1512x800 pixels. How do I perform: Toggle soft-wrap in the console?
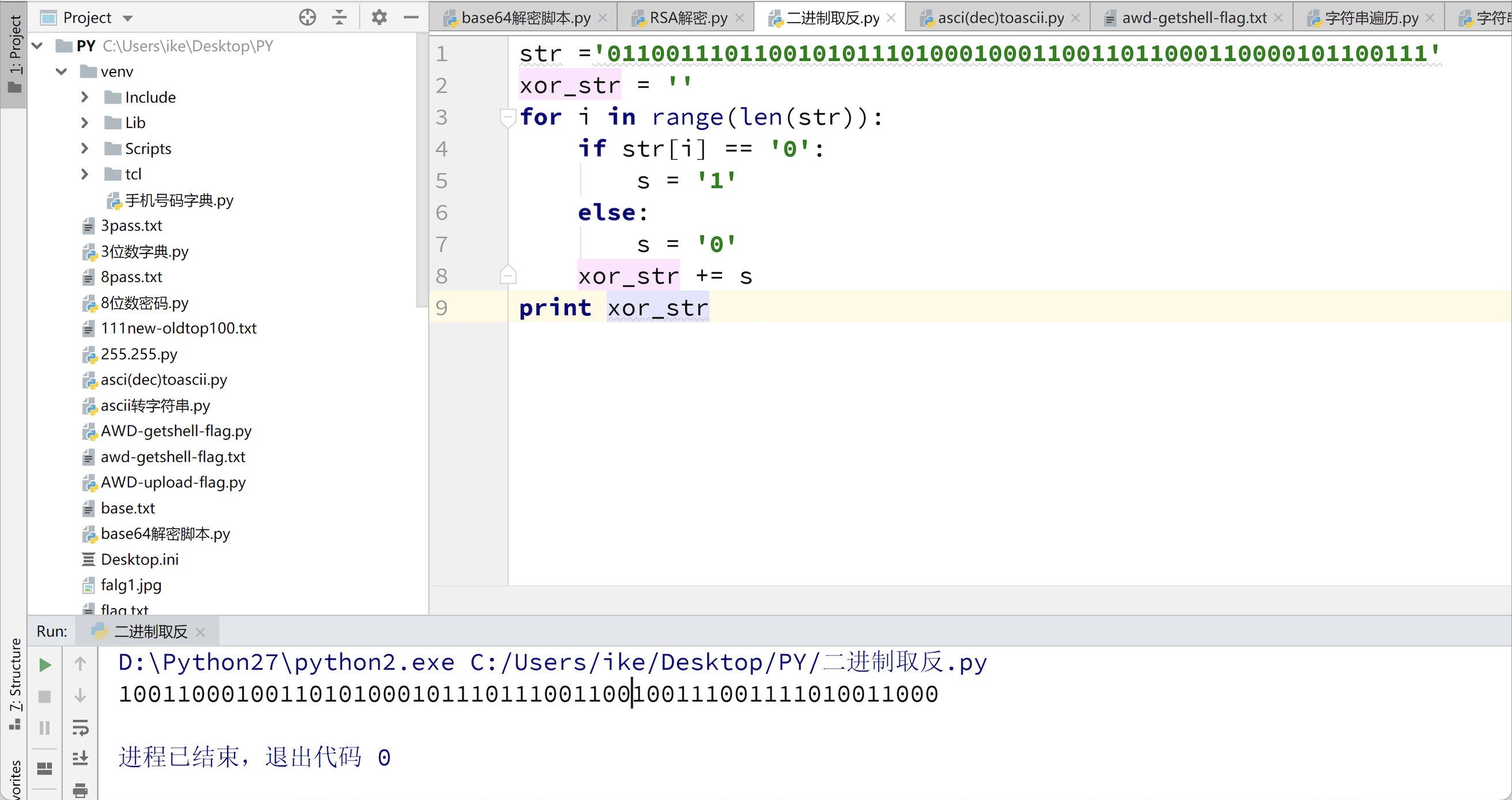(81, 729)
